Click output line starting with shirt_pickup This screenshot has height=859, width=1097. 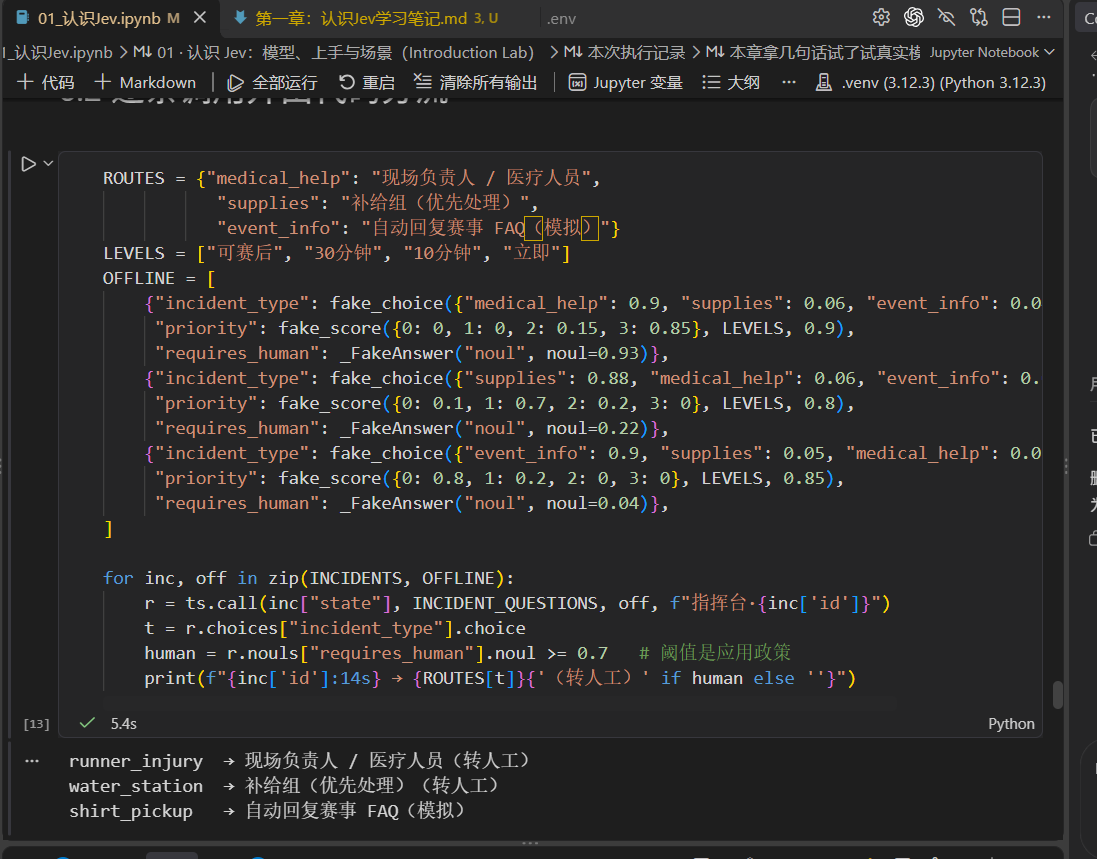click(x=267, y=811)
